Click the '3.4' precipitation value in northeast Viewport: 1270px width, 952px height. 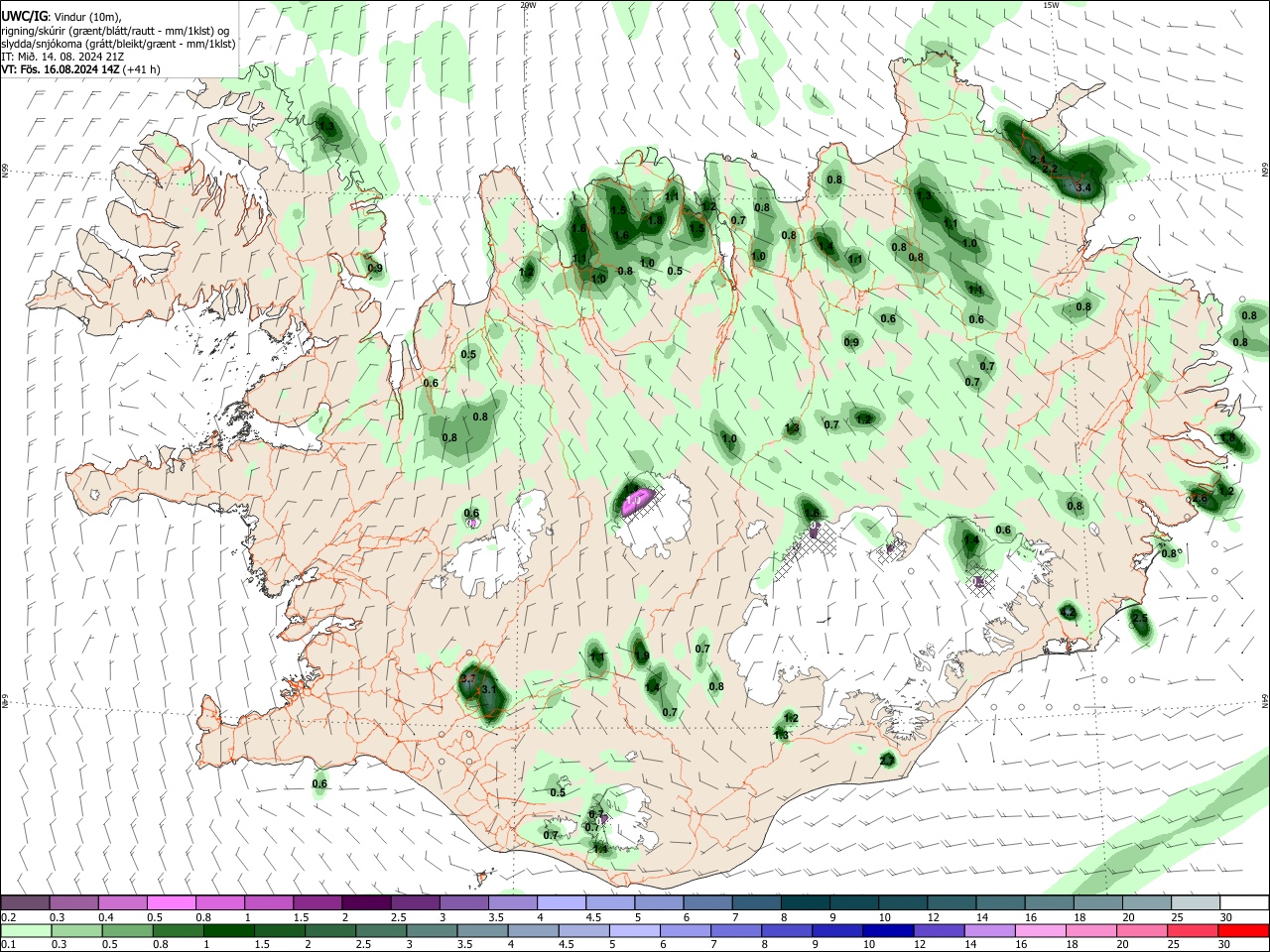point(1083,187)
